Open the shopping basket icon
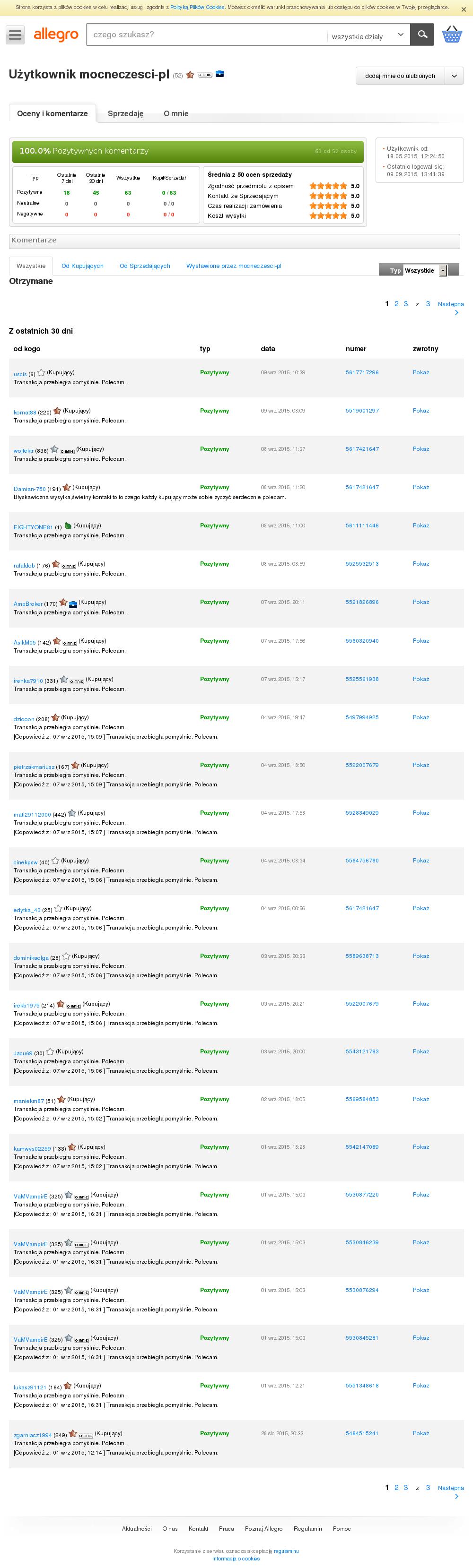 pyautogui.click(x=452, y=34)
